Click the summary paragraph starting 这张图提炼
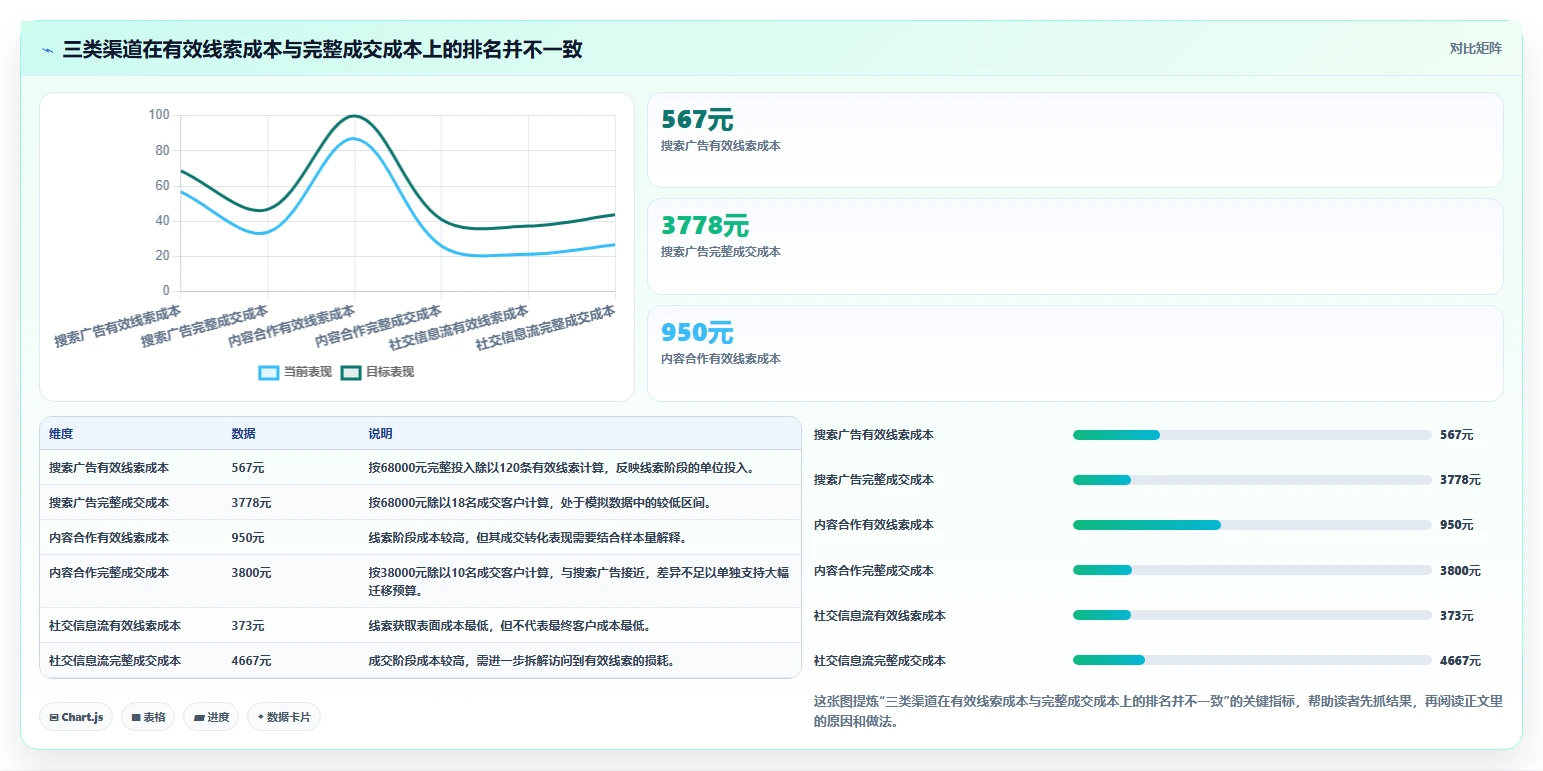 point(1158,711)
